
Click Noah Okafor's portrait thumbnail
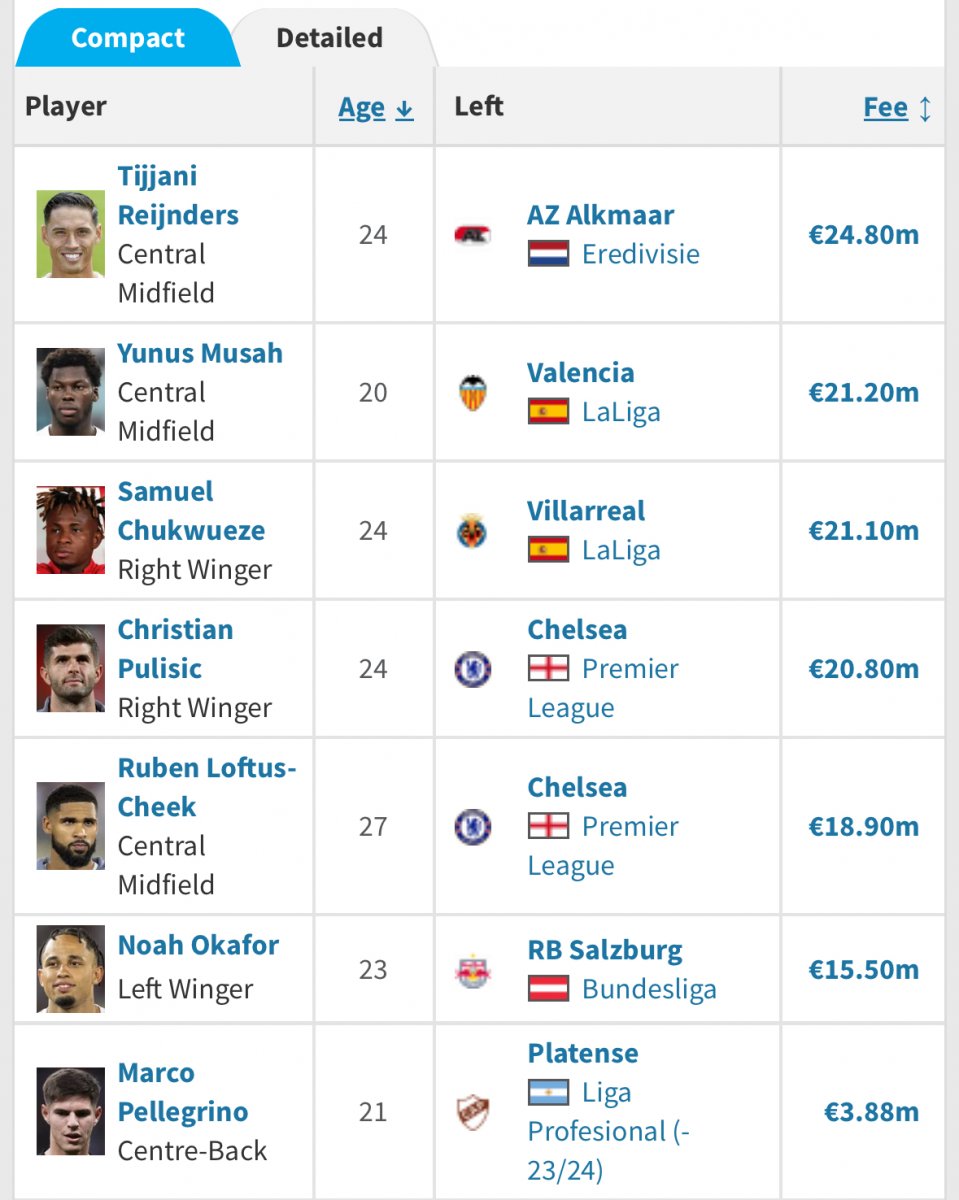tap(71, 969)
